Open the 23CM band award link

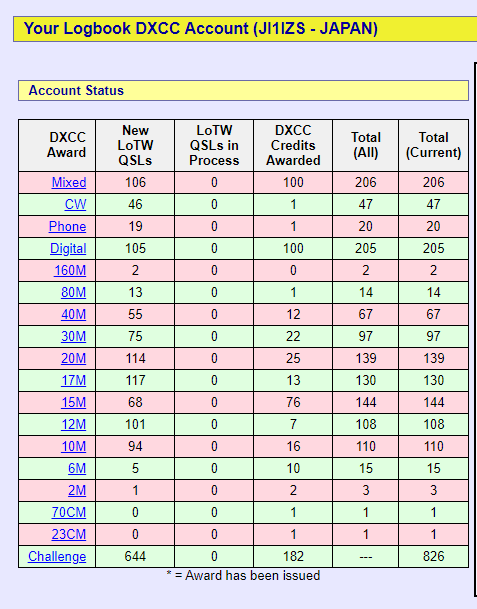[x=69, y=534]
